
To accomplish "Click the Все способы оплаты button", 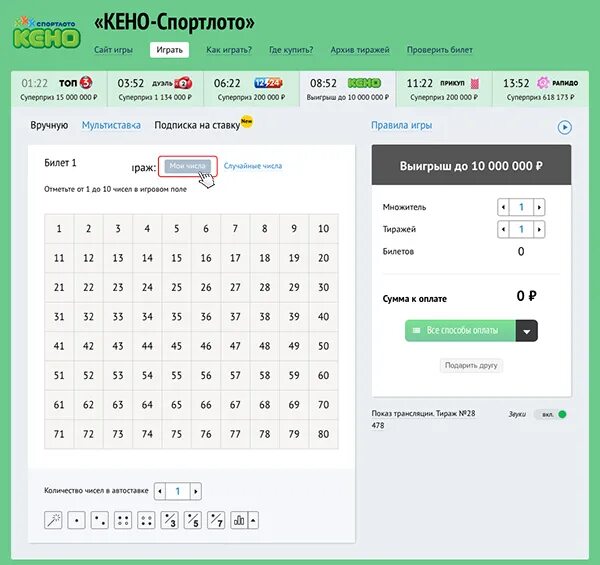I will point(460,331).
